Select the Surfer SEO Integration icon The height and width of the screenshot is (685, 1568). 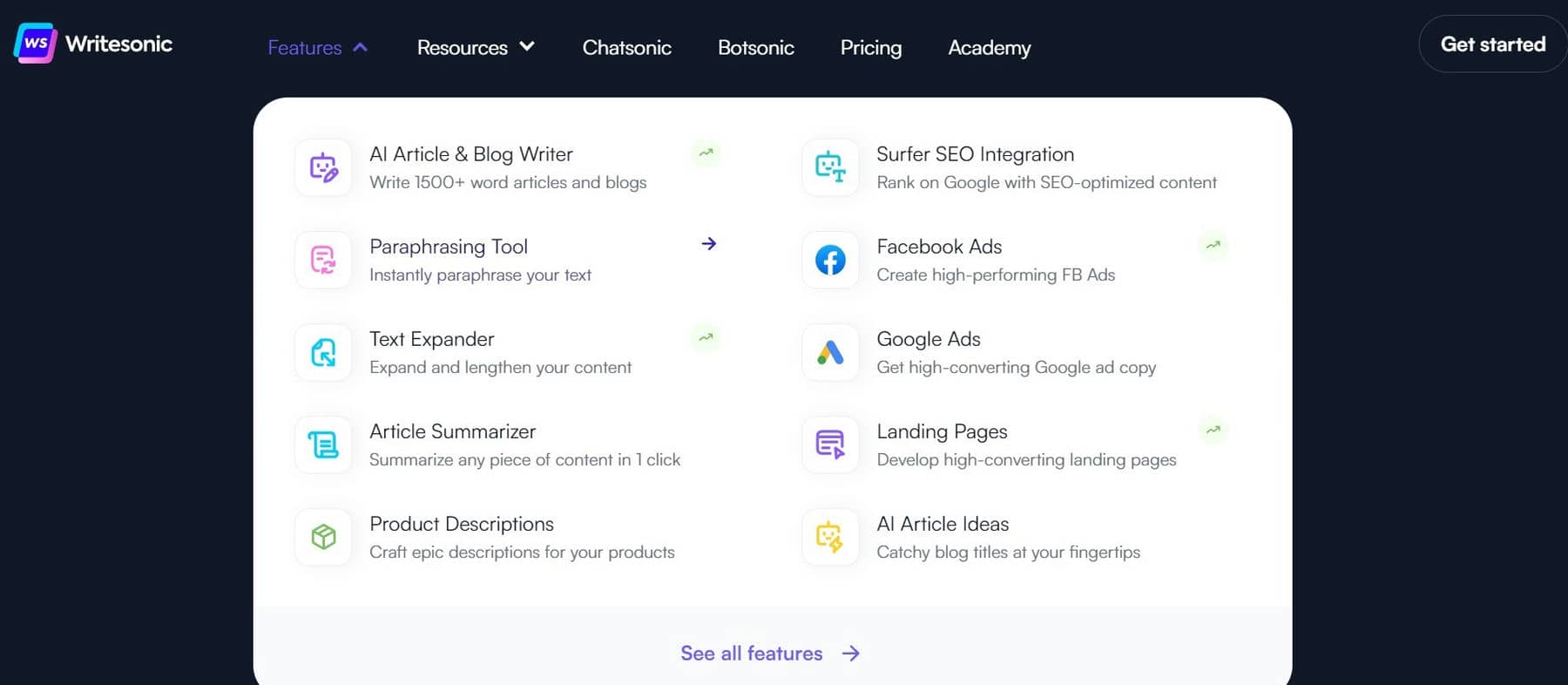(x=829, y=167)
